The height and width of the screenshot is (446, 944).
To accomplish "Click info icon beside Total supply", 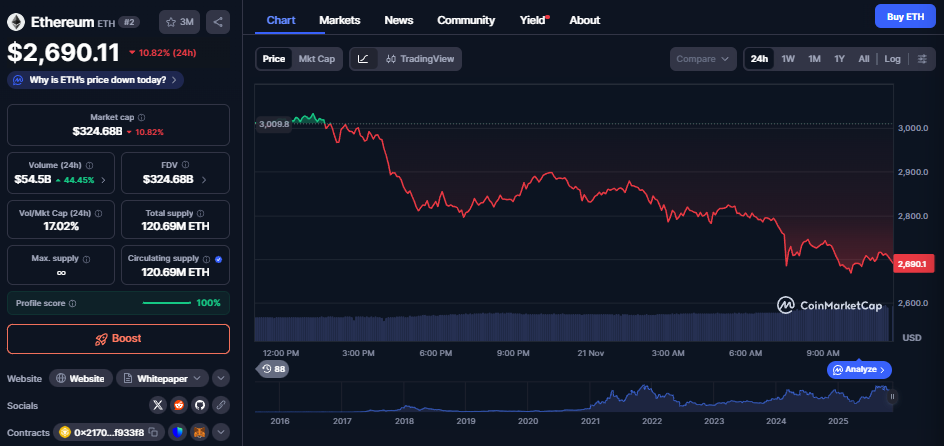I will point(200,213).
